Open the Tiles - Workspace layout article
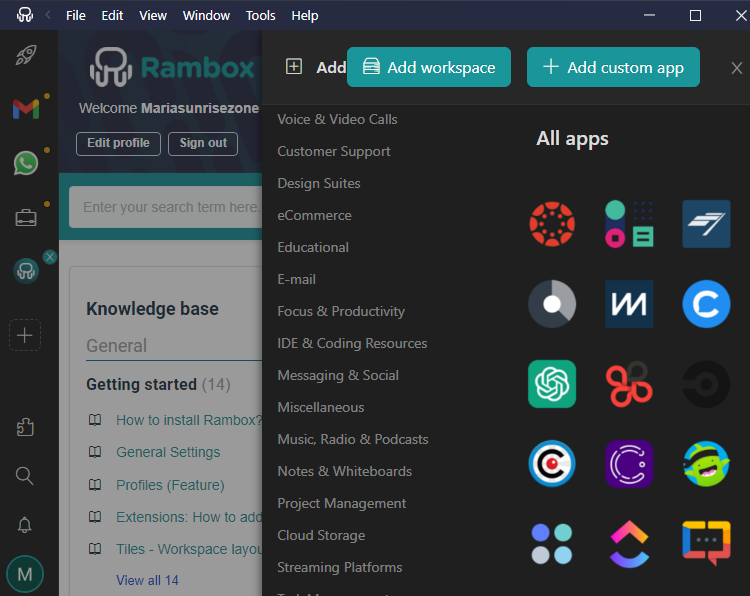This screenshot has width=750, height=596. point(189,549)
